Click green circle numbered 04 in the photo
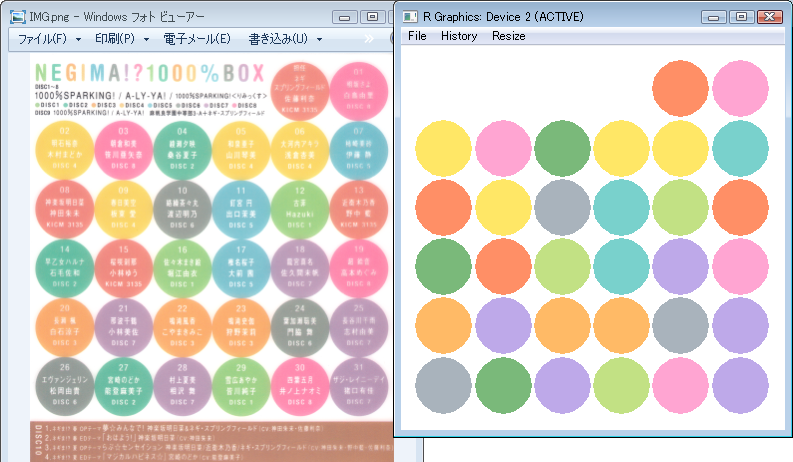793x462 pixels. [182, 150]
